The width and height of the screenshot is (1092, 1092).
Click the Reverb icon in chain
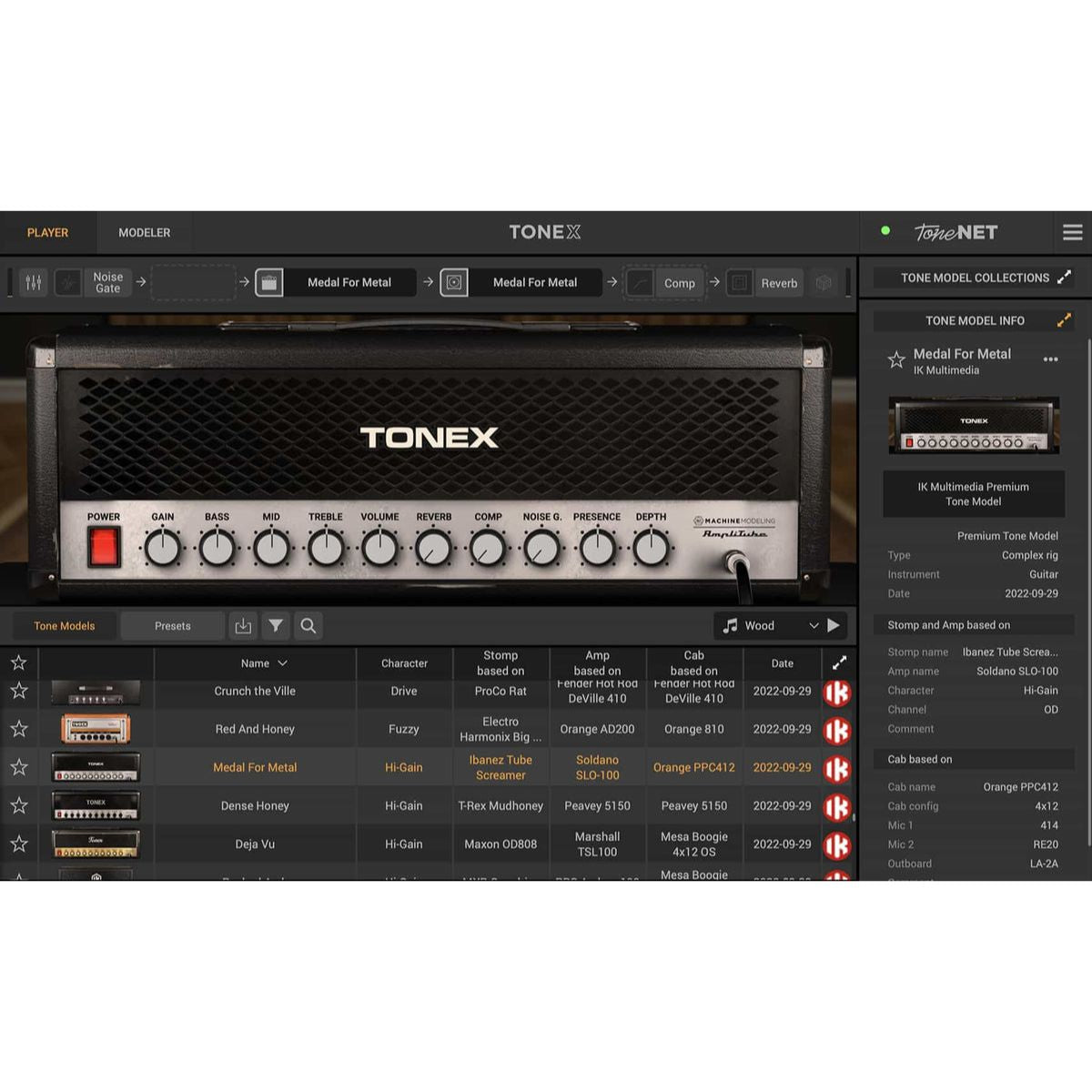pyautogui.click(x=740, y=283)
